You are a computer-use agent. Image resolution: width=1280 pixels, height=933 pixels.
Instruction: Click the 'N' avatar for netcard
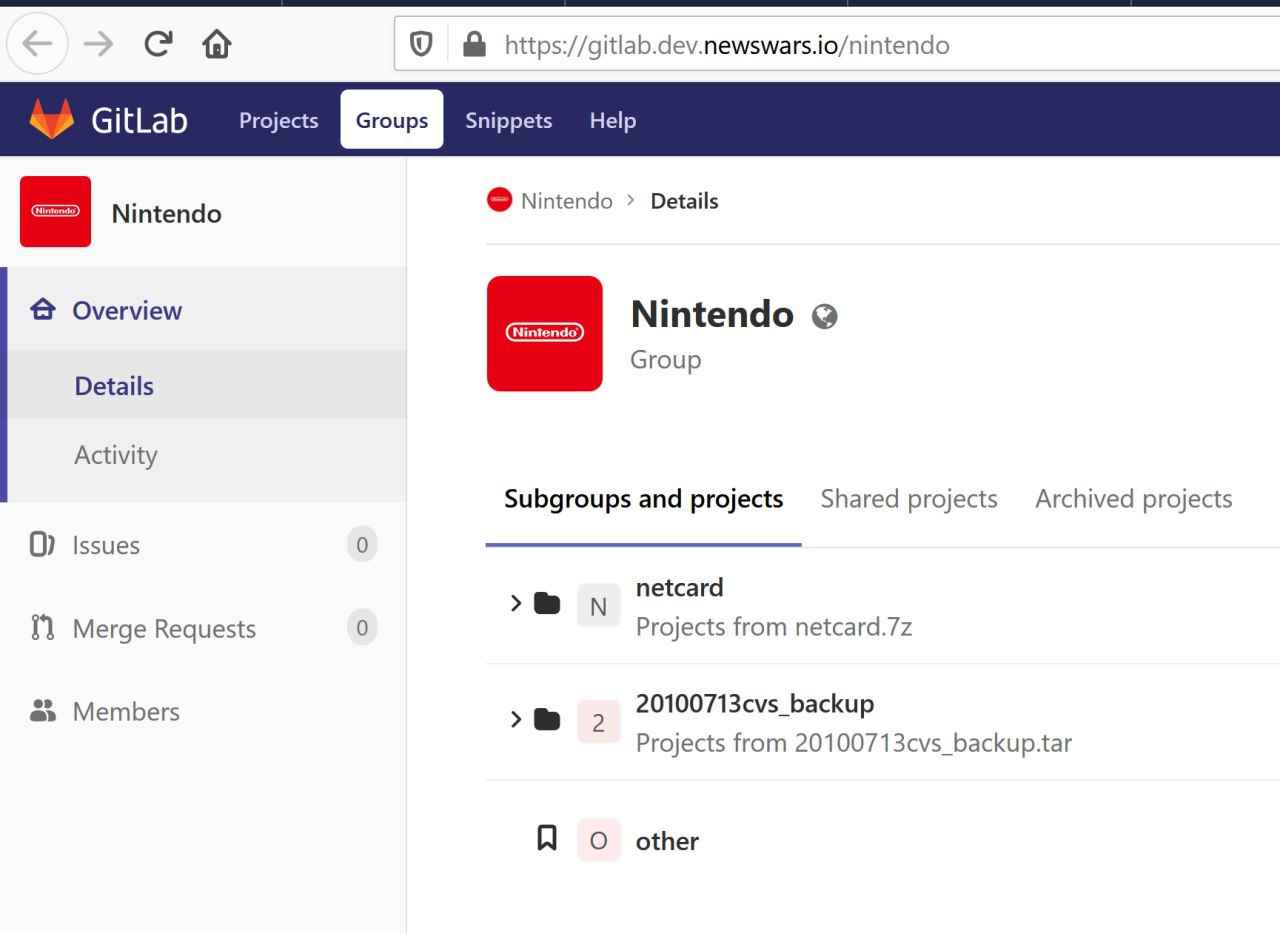598,606
